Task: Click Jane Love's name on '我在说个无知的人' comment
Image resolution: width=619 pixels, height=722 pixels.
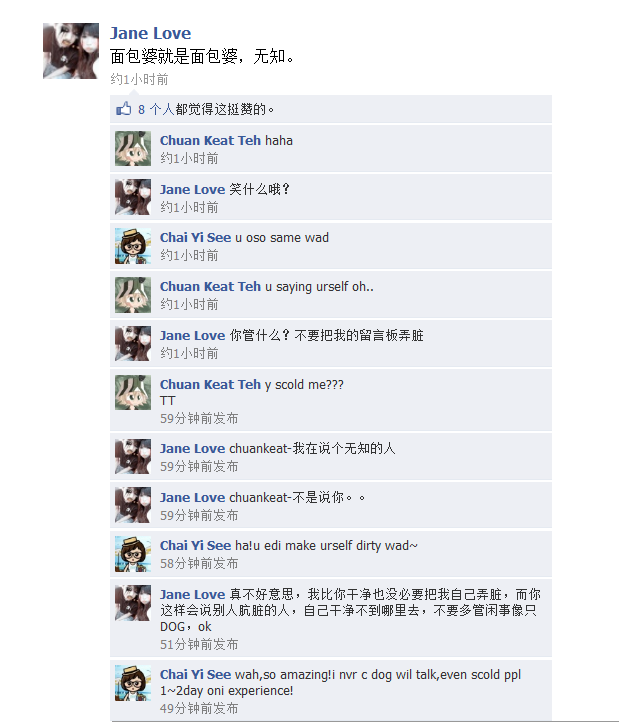Action: [193, 448]
